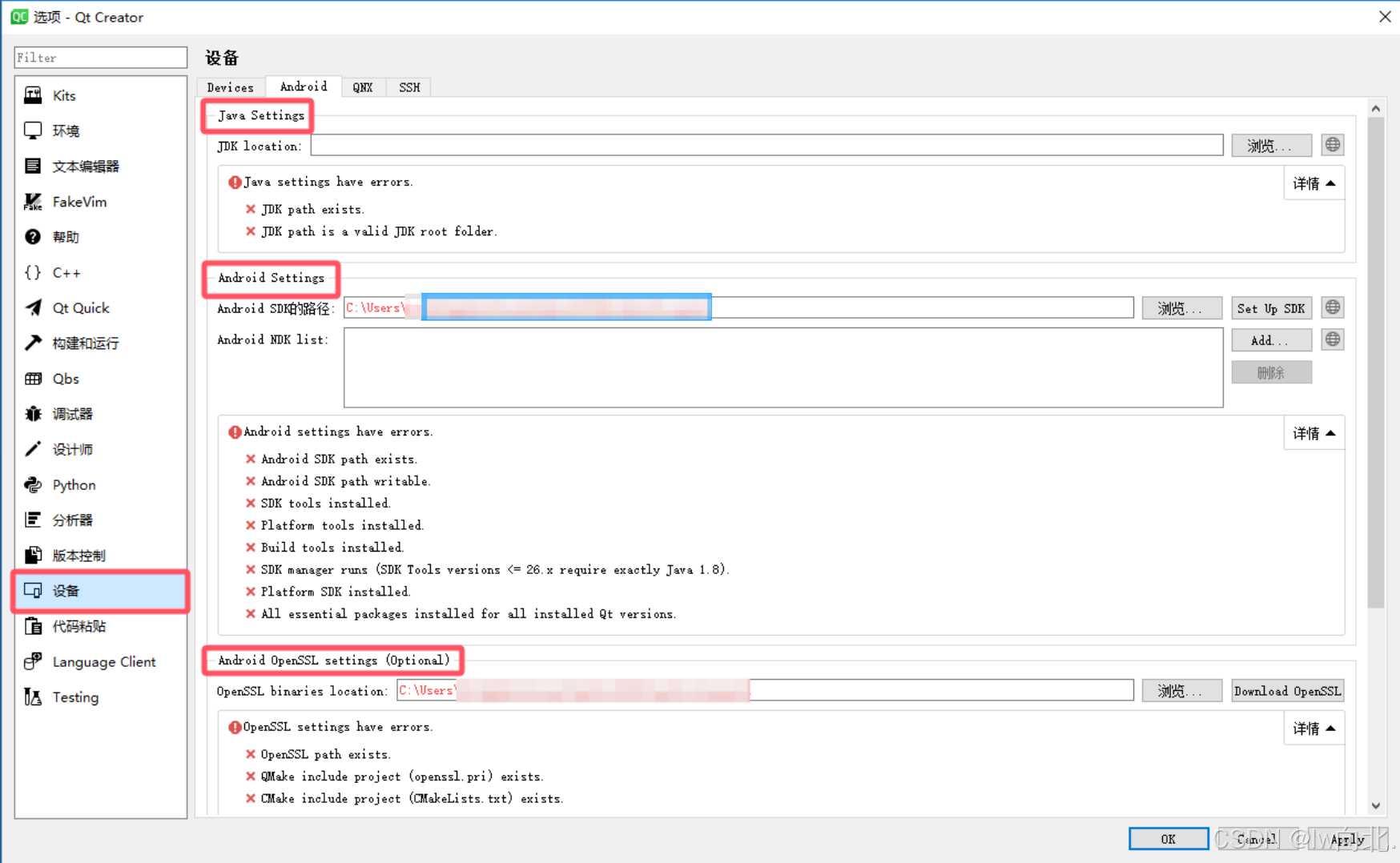1400x863 pixels.
Task: Open the FakeVim settings category
Action: [100, 202]
